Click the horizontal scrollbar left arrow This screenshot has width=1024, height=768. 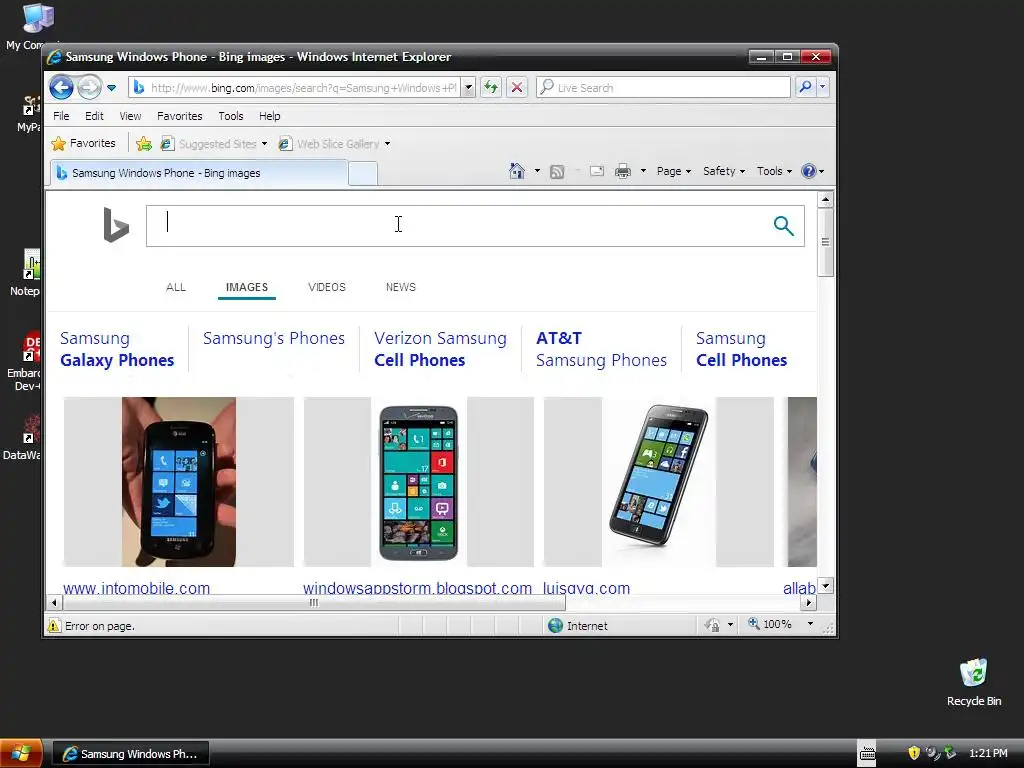54,603
